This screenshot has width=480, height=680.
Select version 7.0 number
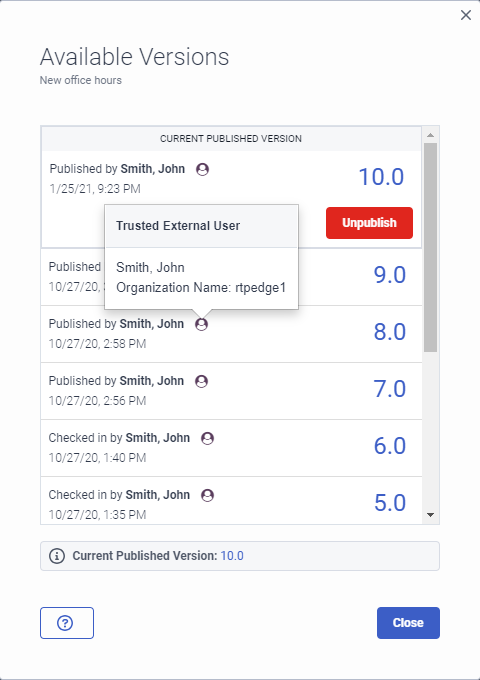pyautogui.click(x=390, y=389)
